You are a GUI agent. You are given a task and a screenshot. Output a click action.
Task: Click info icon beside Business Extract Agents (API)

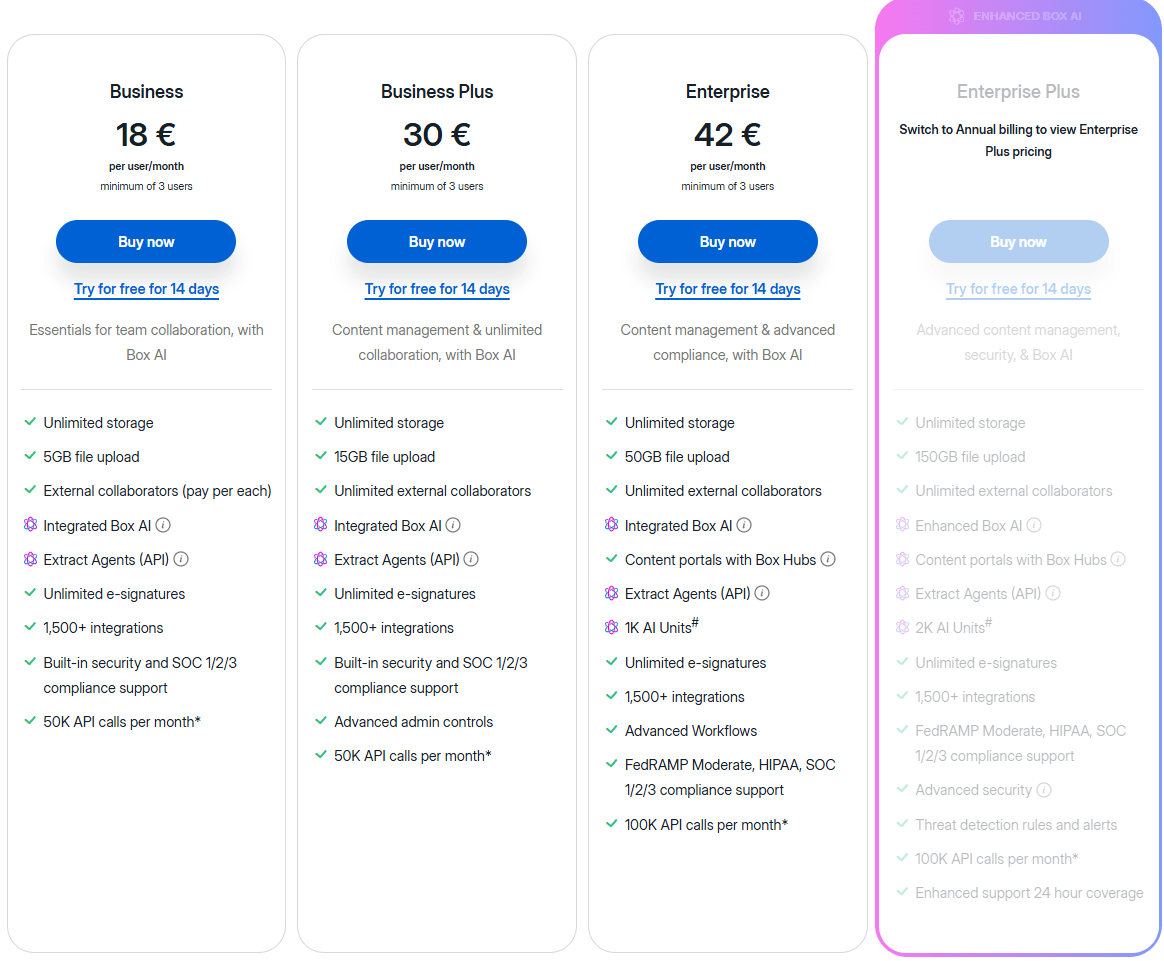181,559
